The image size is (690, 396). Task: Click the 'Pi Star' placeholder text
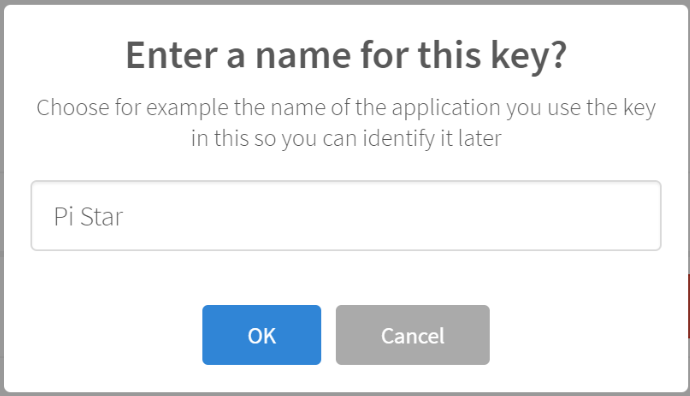coord(88,216)
